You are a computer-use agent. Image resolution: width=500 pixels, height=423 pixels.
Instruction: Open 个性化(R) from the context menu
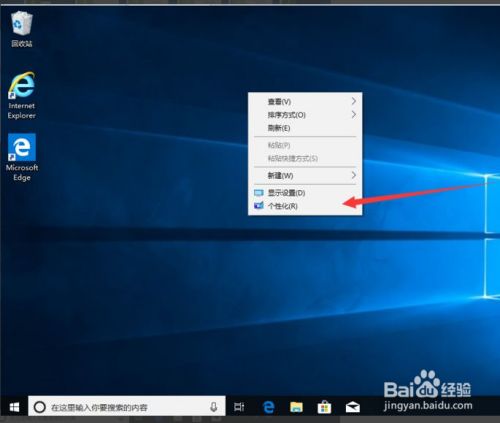click(x=305, y=206)
